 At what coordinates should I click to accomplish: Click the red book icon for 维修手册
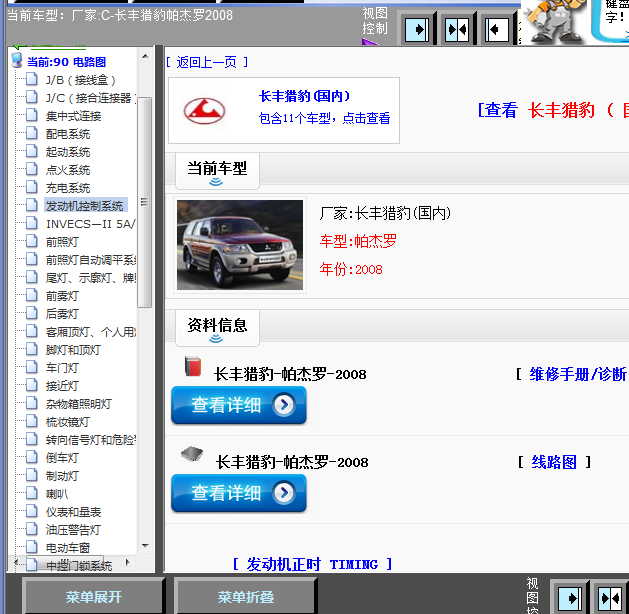(x=193, y=366)
